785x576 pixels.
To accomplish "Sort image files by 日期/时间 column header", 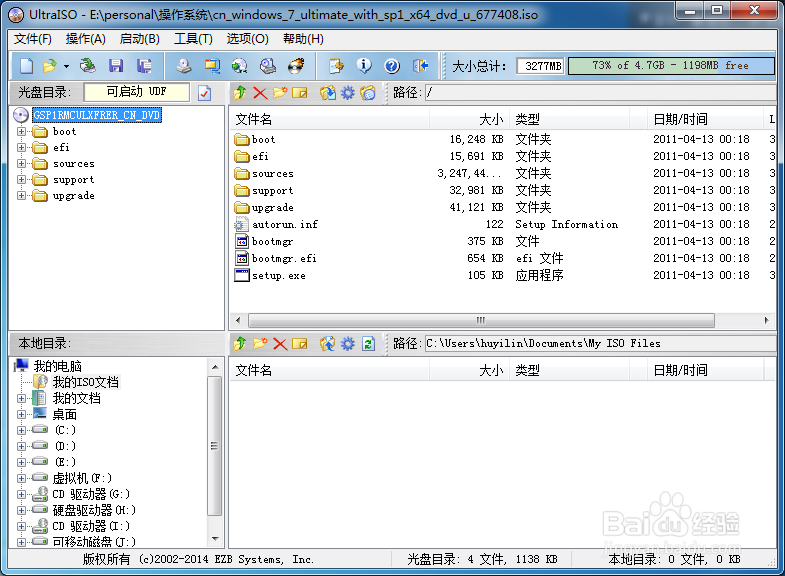I will pyautogui.click(x=705, y=120).
